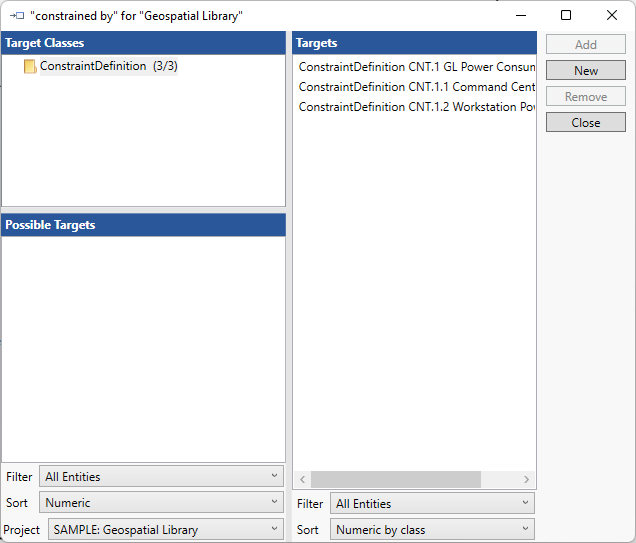The image size is (636, 543).
Task: Select ConstraintDefinition (3/3) target class
Action: 108,67
